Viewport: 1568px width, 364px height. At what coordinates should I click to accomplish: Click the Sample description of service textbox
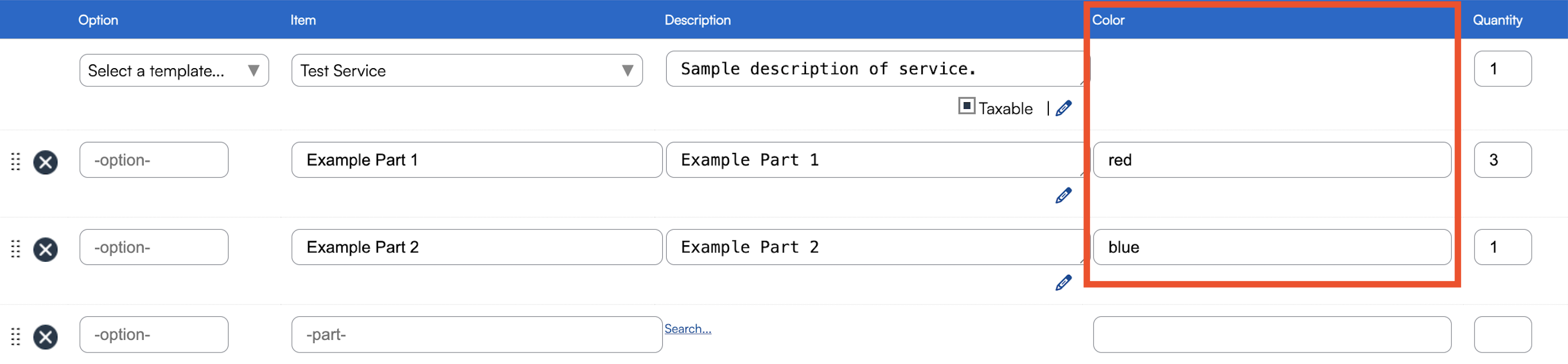[x=874, y=69]
